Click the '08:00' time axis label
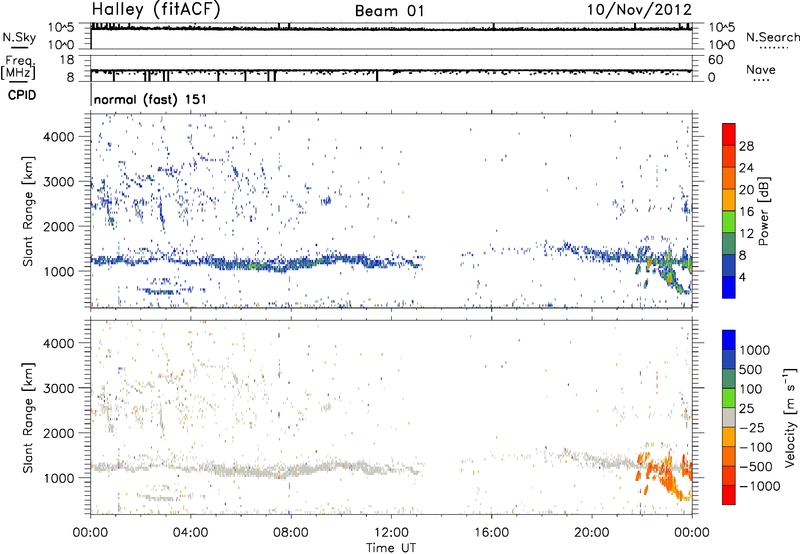Screen dimensions: 800x554 (x=291, y=533)
